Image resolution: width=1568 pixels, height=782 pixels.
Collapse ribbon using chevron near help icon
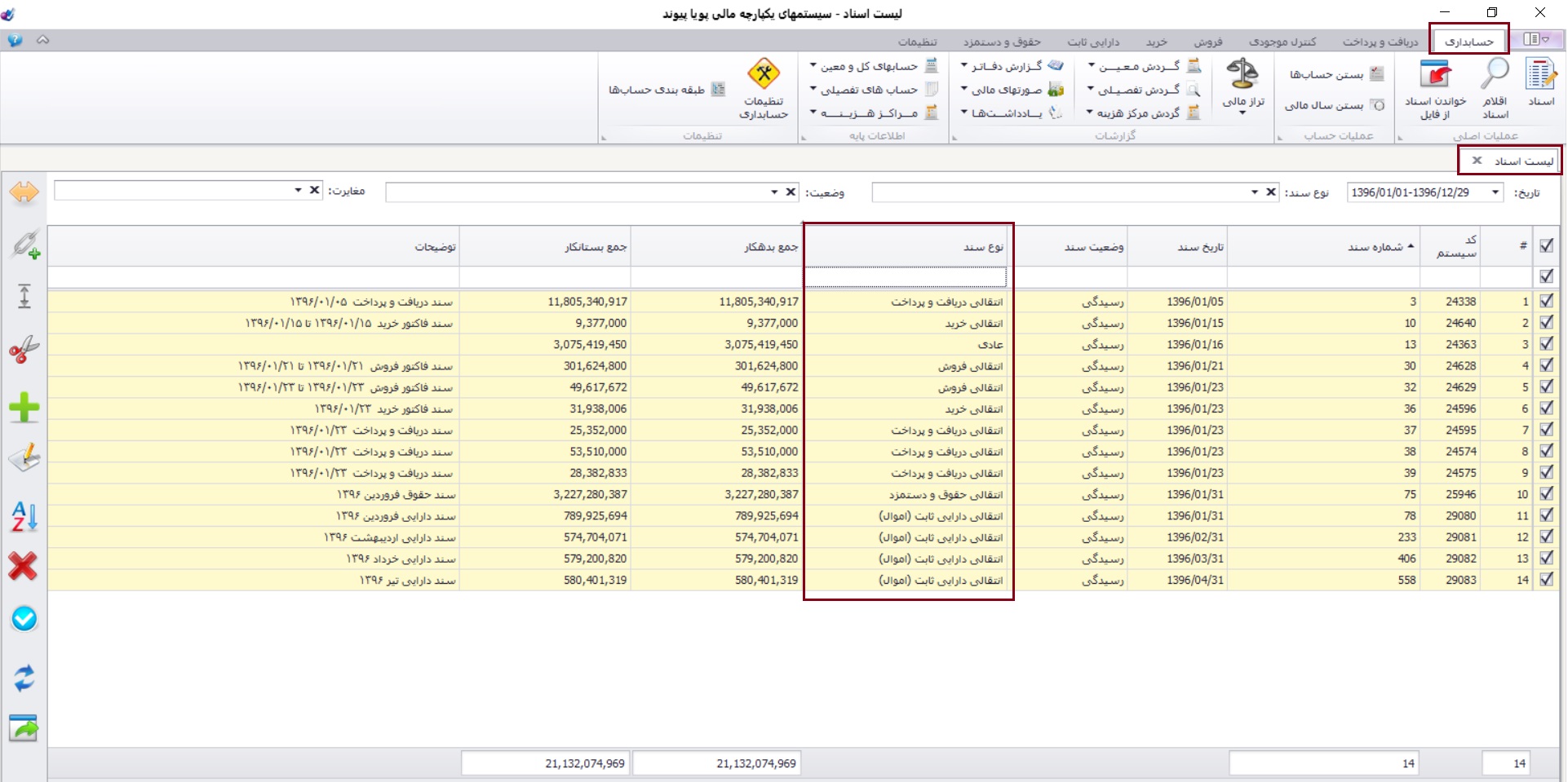click(x=43, y=40)
